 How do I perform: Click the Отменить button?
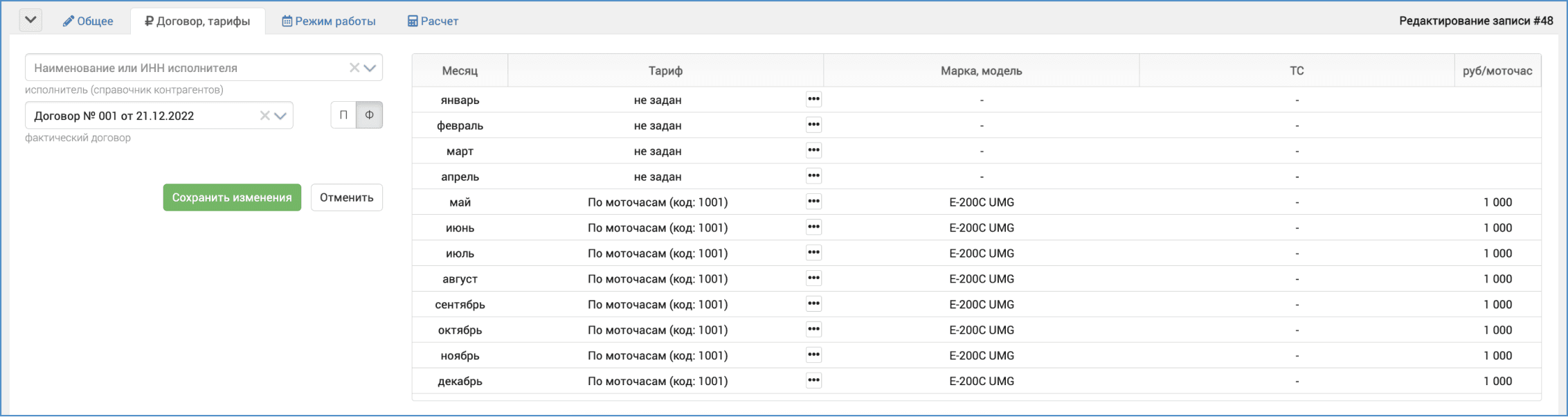click(x=346, y=197)
